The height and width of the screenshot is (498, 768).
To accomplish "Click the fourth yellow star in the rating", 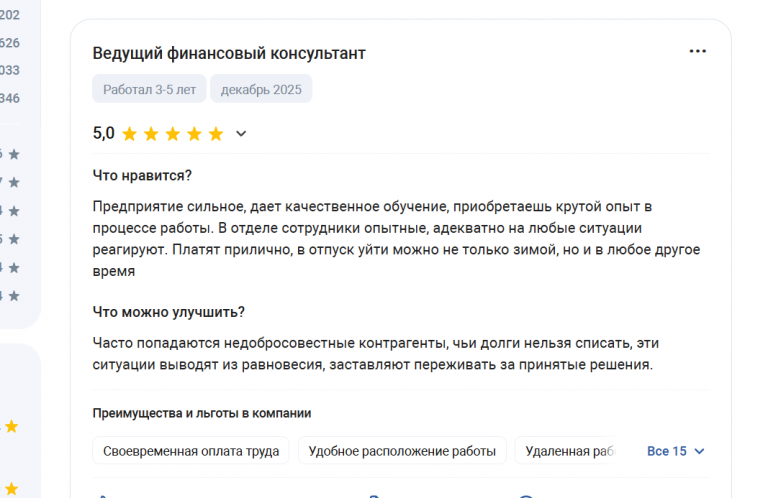I will 195,133.
